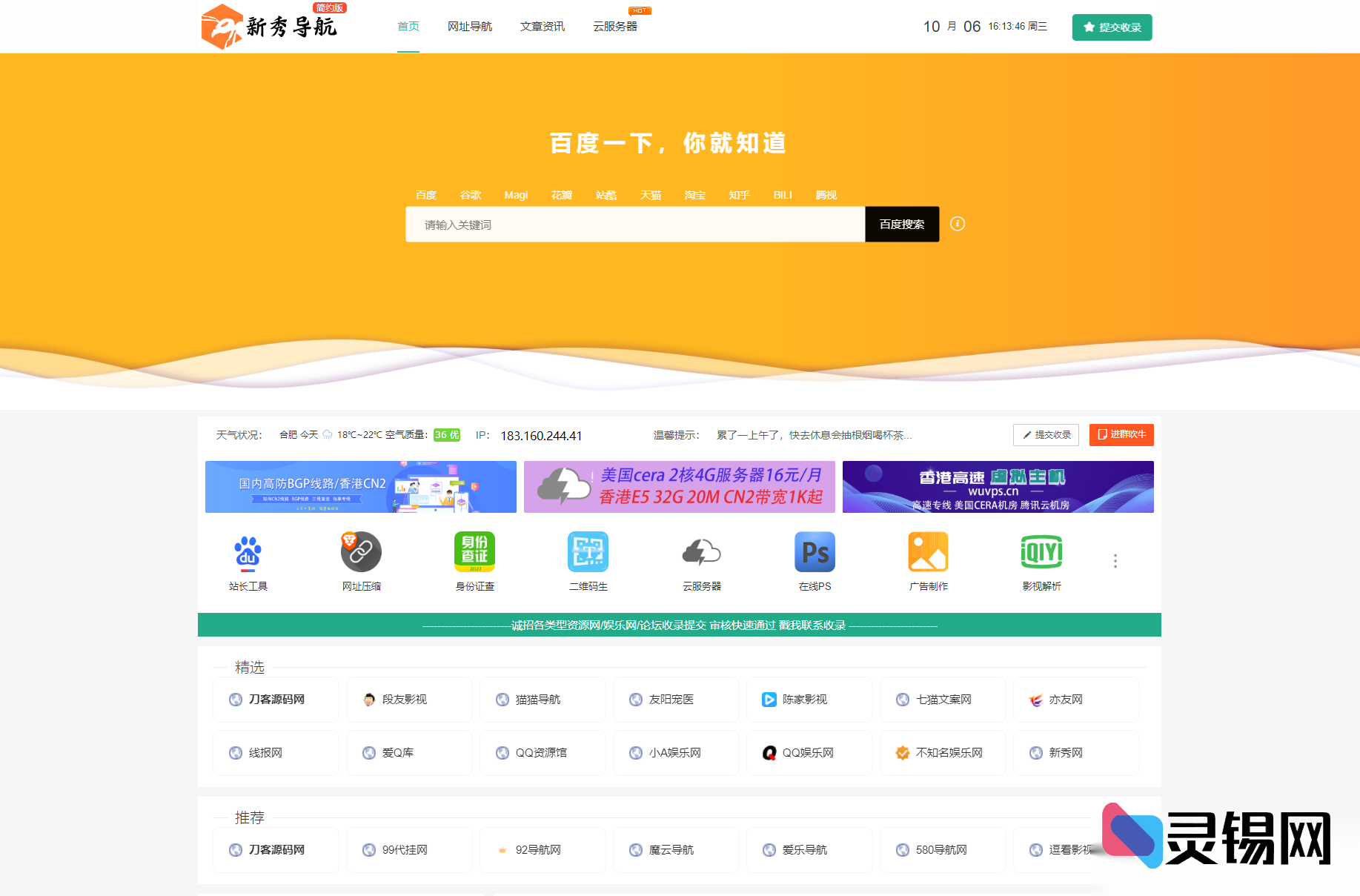Viewport: 1360px width, 896px height.
Task: Open the 网址导航 menu item
Action: point(470,26)
